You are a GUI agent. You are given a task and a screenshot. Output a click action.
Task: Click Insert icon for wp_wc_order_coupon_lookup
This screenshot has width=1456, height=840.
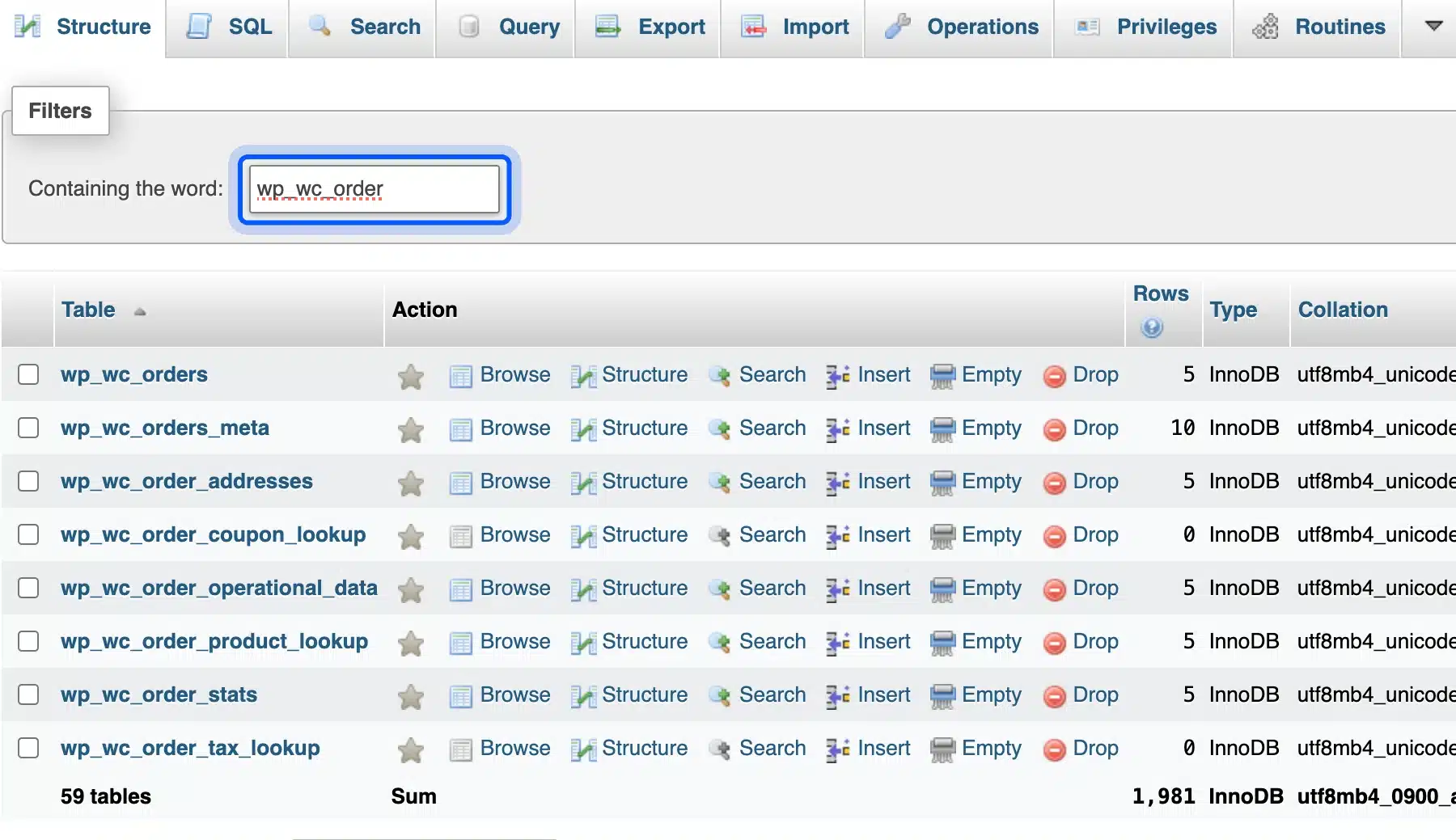coord(838,537)
